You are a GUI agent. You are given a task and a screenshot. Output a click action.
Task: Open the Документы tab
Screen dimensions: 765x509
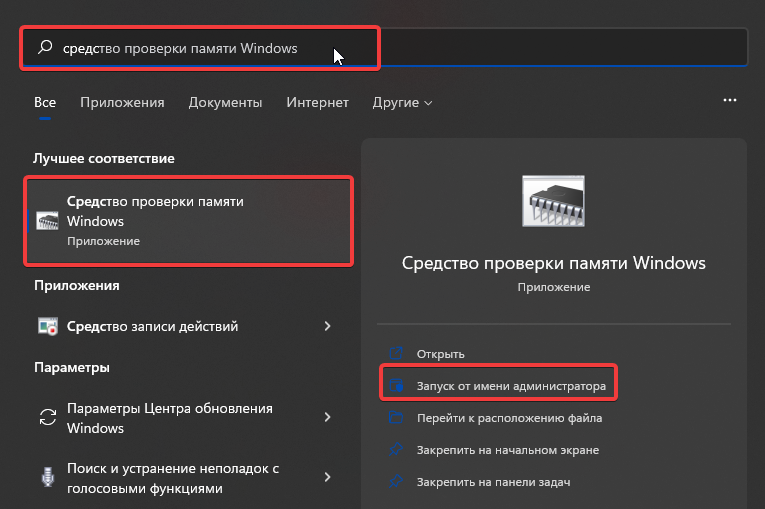point(225,102)
